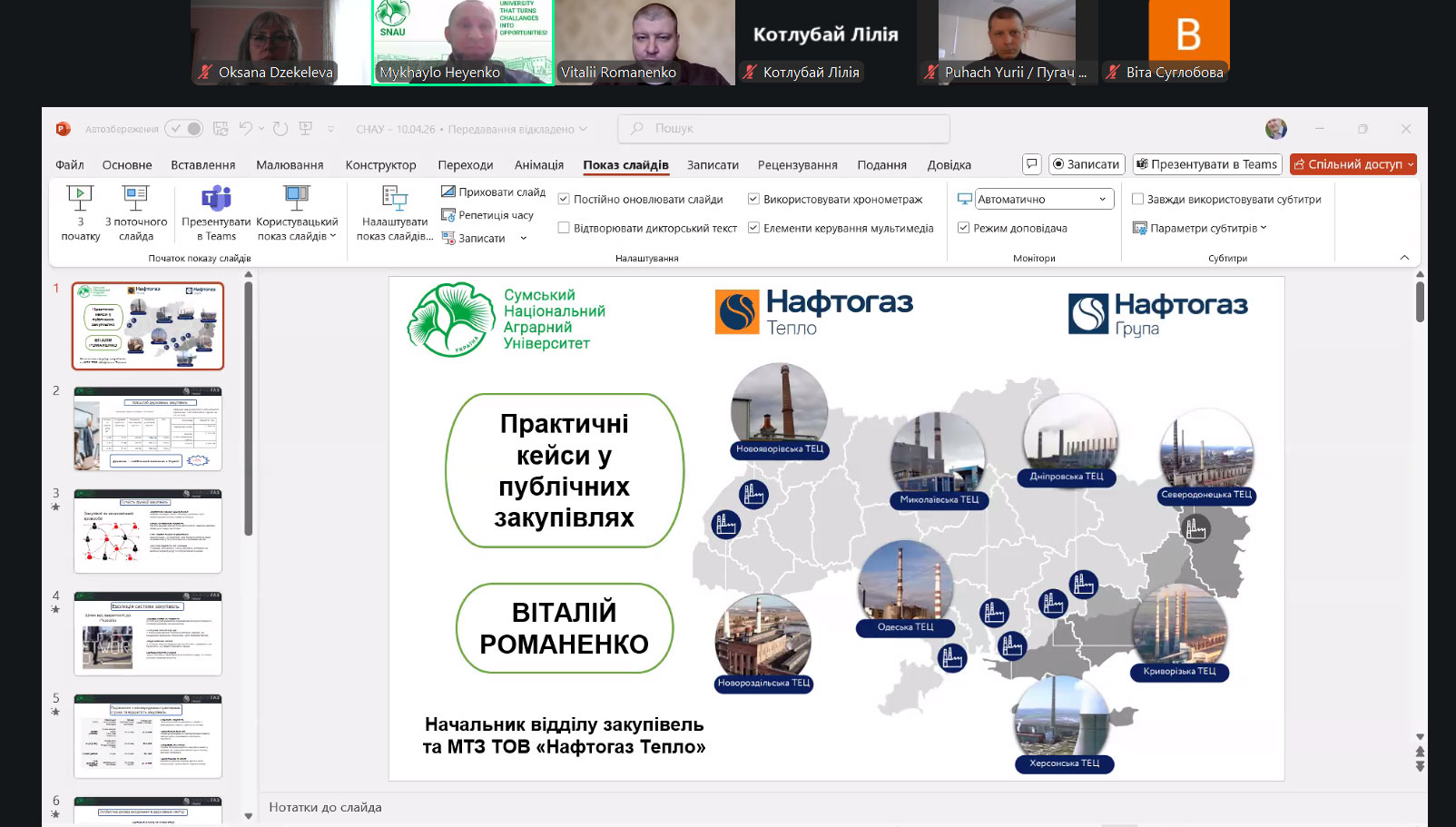The height and width of the screenshot is (827, 1456).
Task: Toggle the AutoSave switch
Action: (x=184, y=129)
